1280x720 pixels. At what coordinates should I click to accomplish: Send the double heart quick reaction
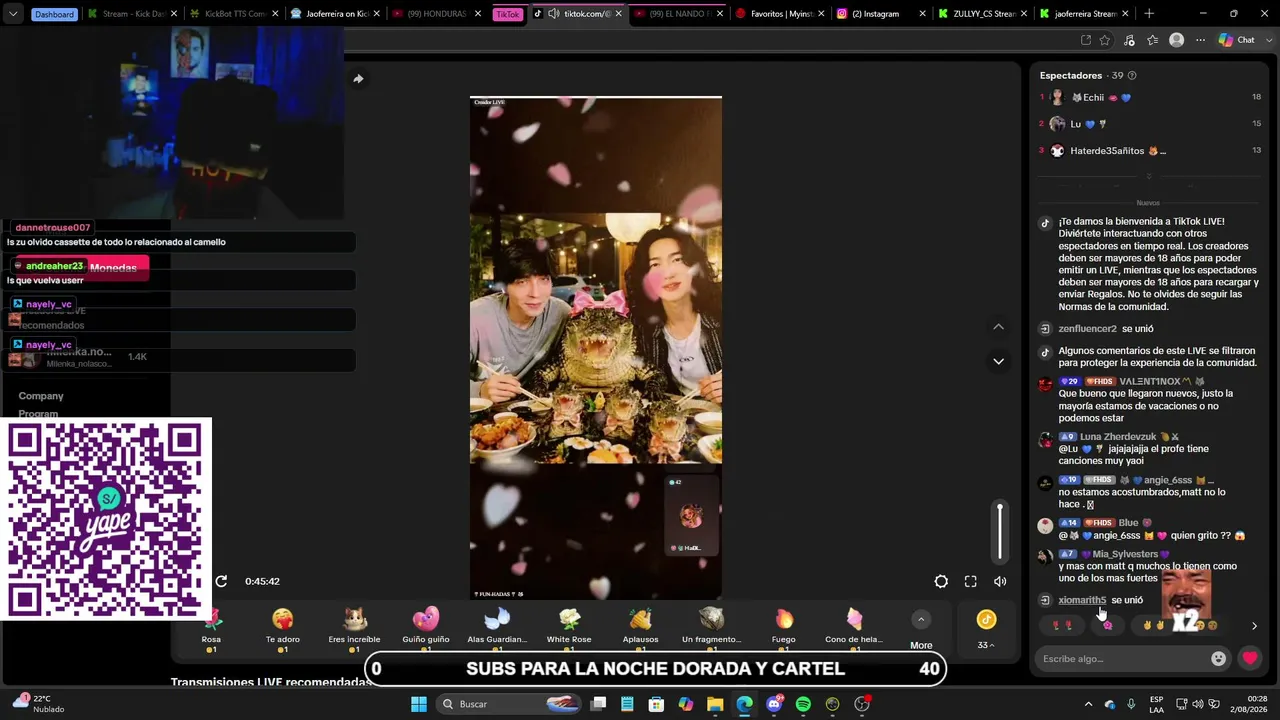coord(1063,626)
